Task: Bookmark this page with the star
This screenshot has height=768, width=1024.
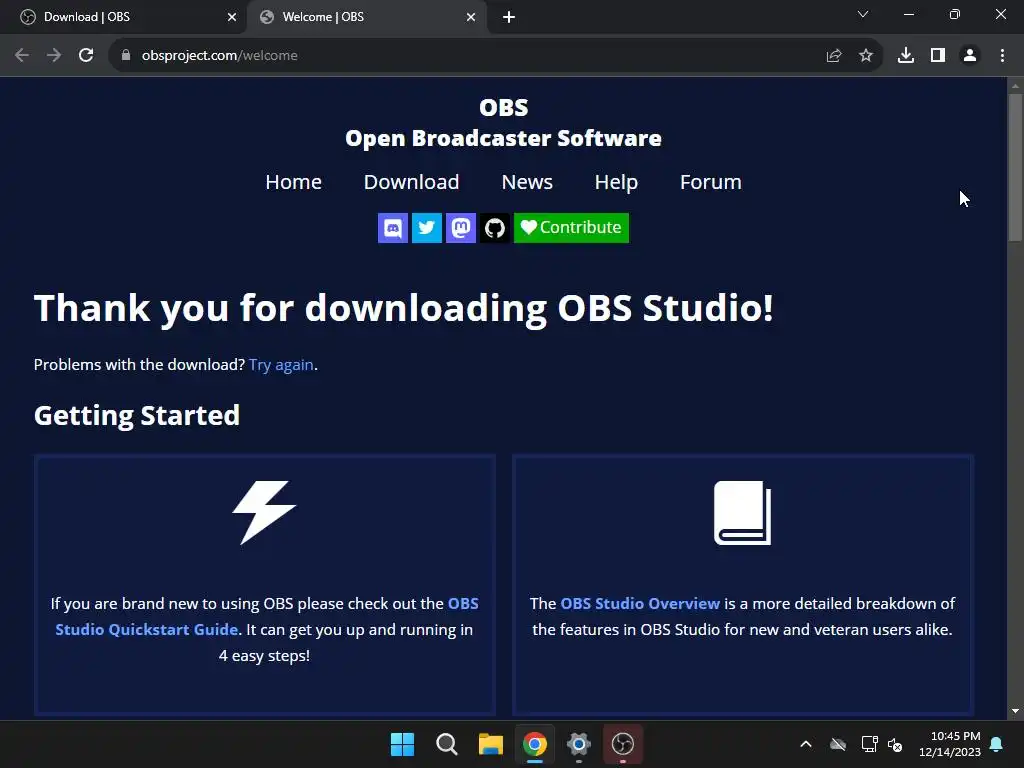Action: click(866, 56)
